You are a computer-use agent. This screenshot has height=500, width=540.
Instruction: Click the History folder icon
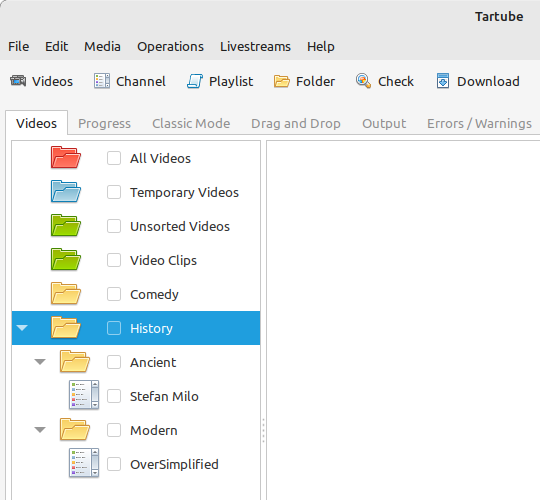click(66, 327)
